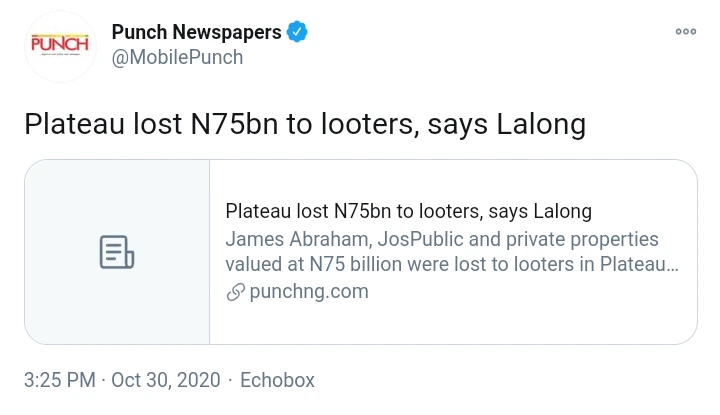Click JosPublic text in card description
The height and width of the screenshot is (415, 720).
pyautogui.click(x=384, y=239)
